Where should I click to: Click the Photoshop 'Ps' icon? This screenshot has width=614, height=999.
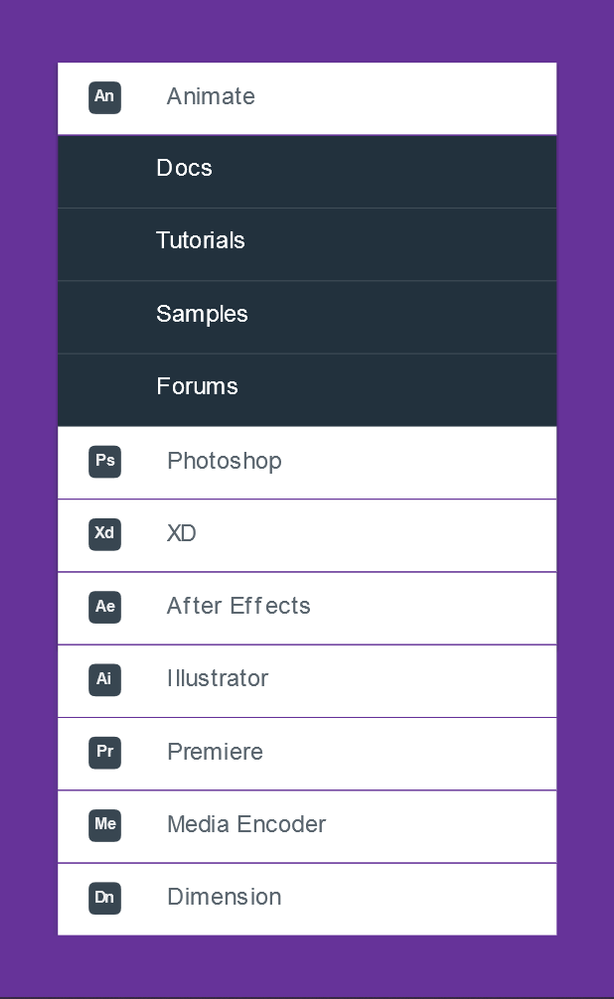pos(105,461)
